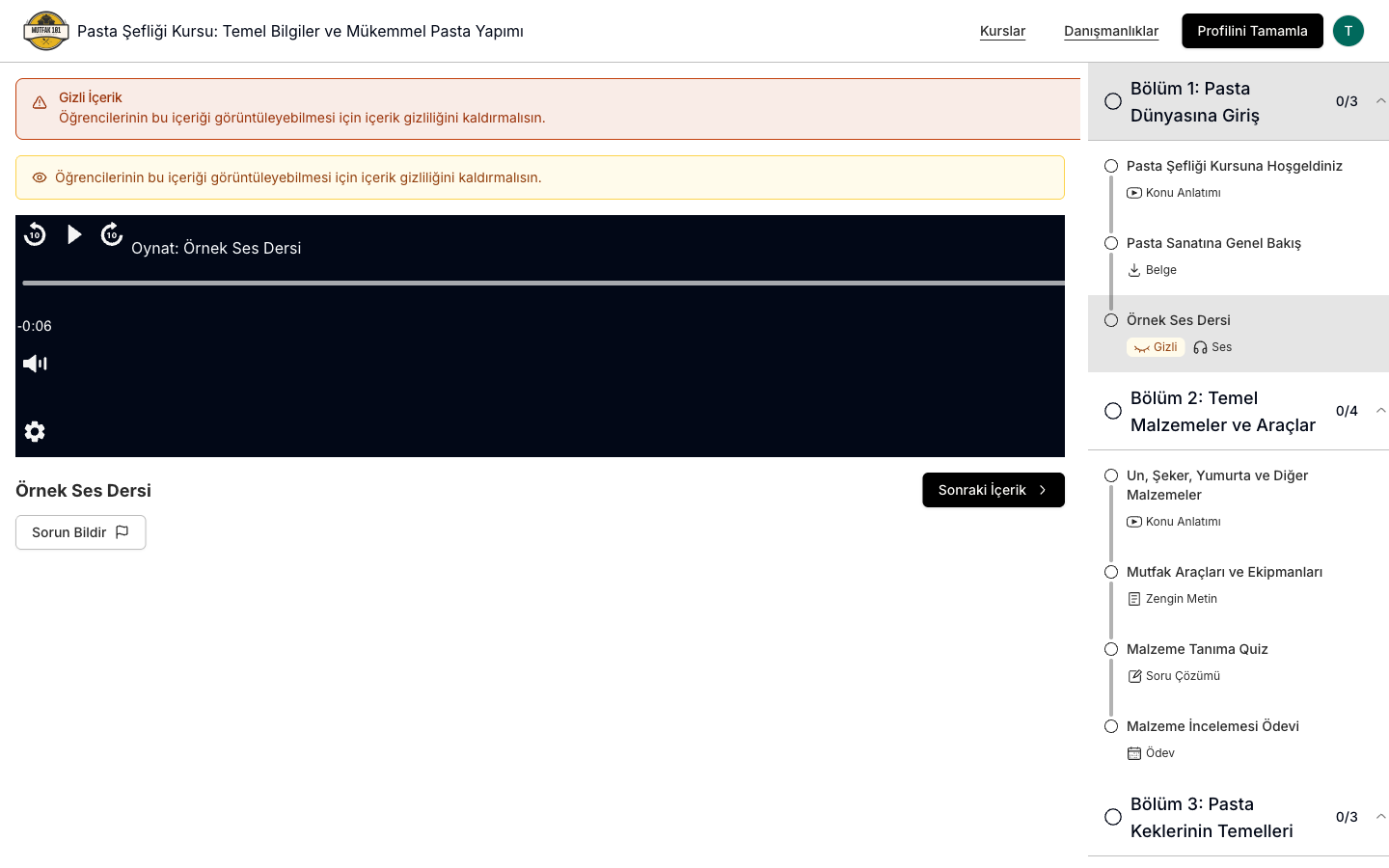Screen dimensions: 1389x868
Task: Click the Mutfak 181 logo
Action: point(46,31)
